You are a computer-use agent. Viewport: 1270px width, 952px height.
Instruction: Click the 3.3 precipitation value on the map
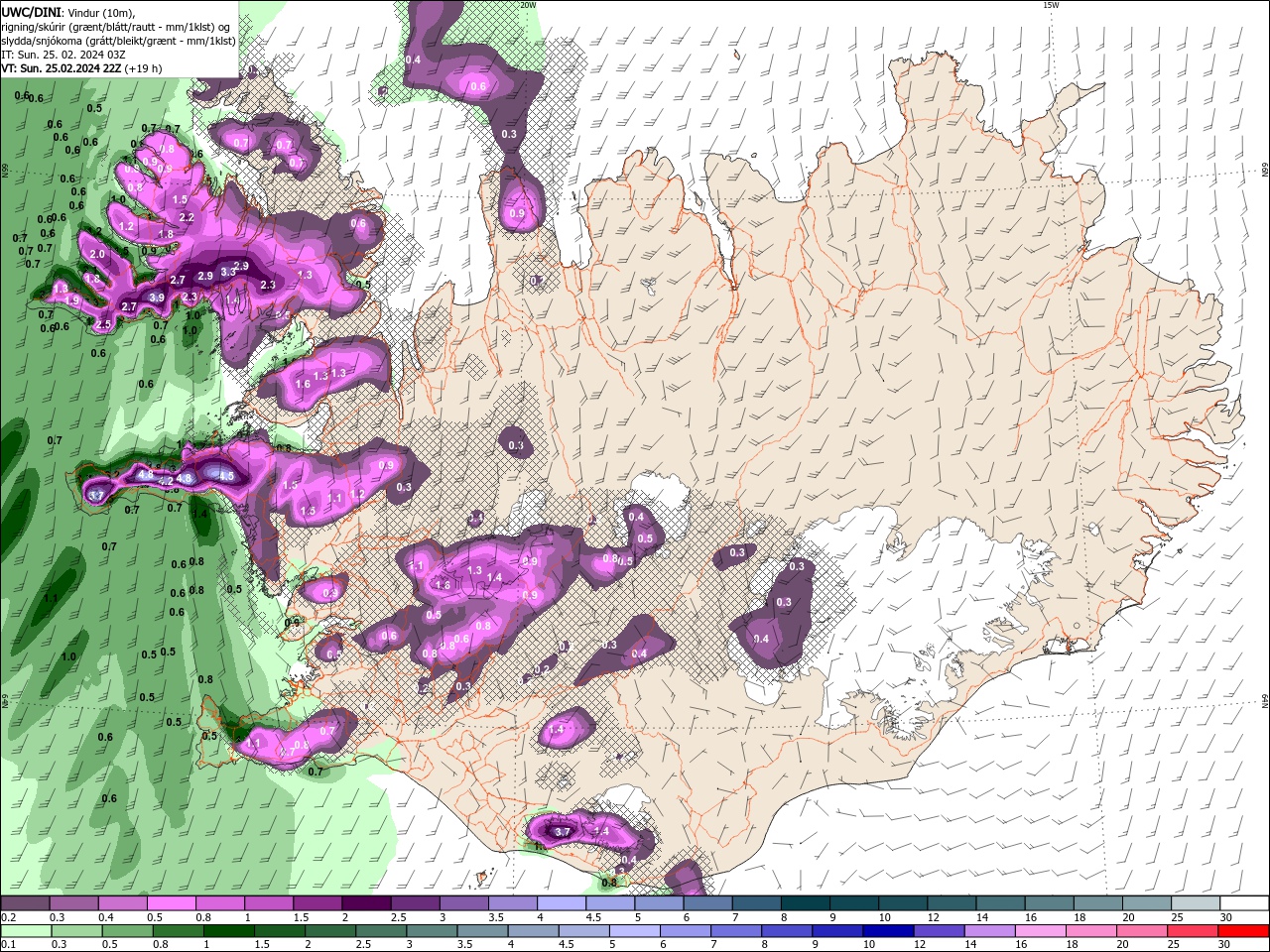click(228, 272)
